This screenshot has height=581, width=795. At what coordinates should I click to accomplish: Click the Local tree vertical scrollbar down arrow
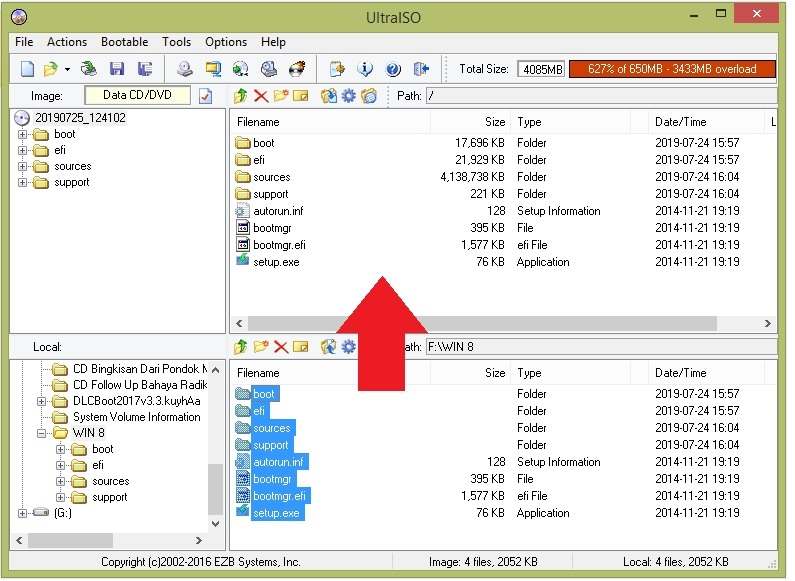tap(215, 524)
